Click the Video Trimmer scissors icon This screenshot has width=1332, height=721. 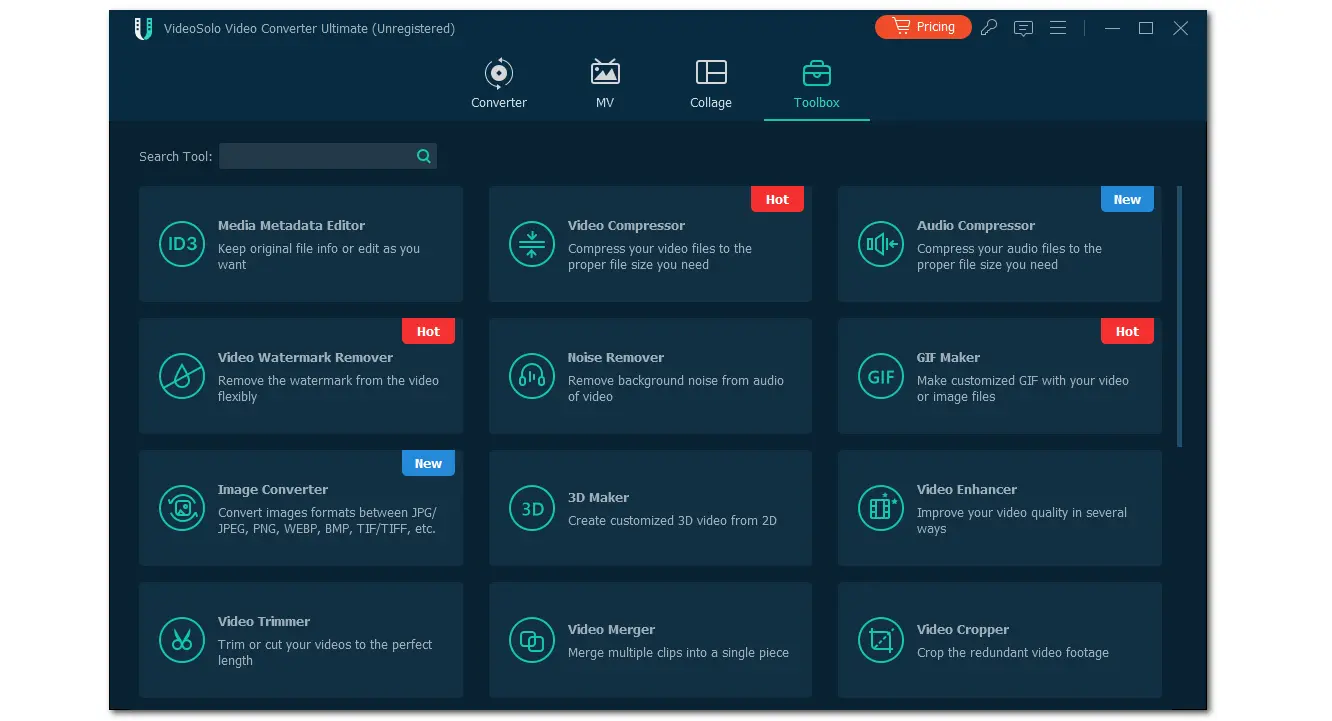[182, 640]
